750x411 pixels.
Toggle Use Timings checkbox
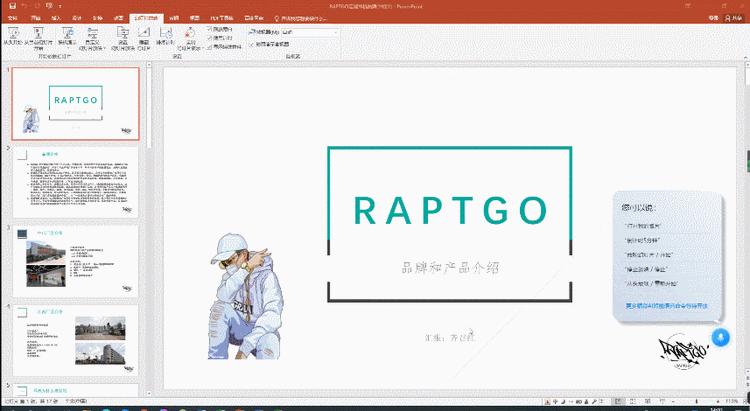221,37
